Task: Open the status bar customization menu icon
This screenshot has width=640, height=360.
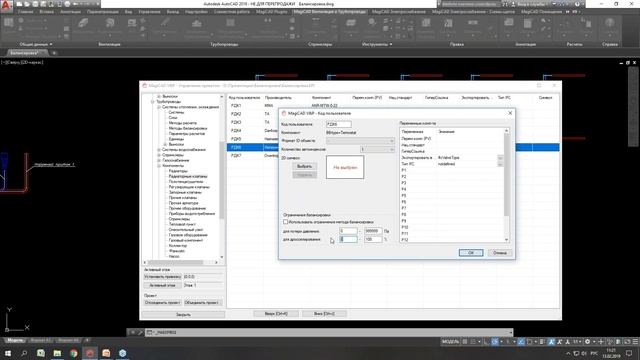Action: (635, 342)
